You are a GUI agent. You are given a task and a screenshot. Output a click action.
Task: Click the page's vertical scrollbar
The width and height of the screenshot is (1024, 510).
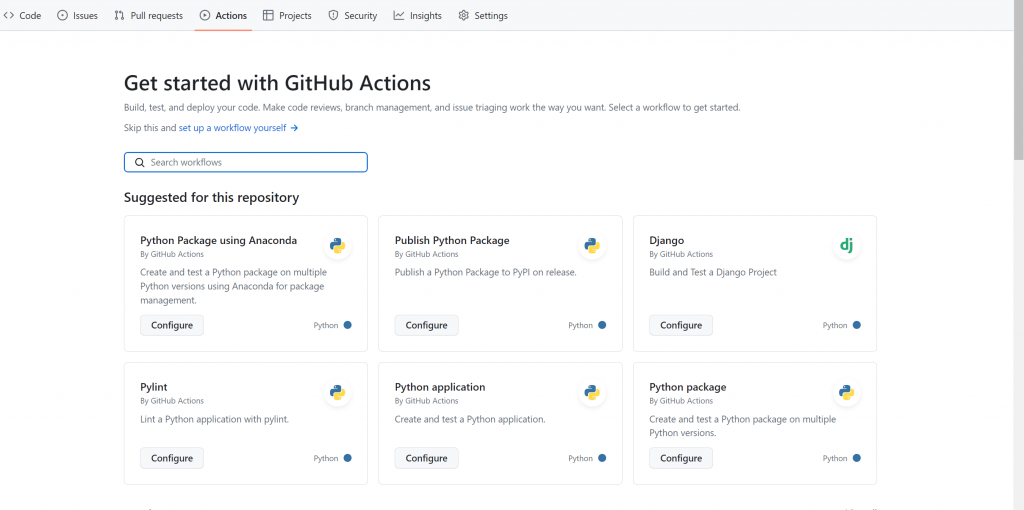(1018, 80)
